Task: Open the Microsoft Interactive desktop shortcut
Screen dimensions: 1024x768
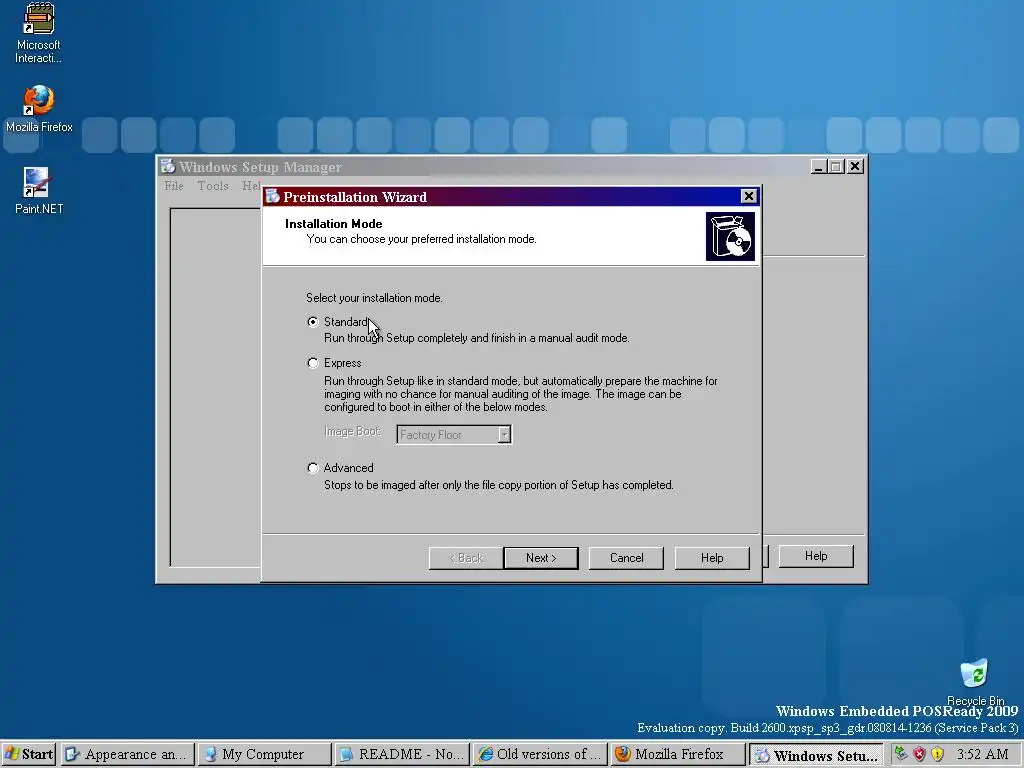Action: point(39,33)
